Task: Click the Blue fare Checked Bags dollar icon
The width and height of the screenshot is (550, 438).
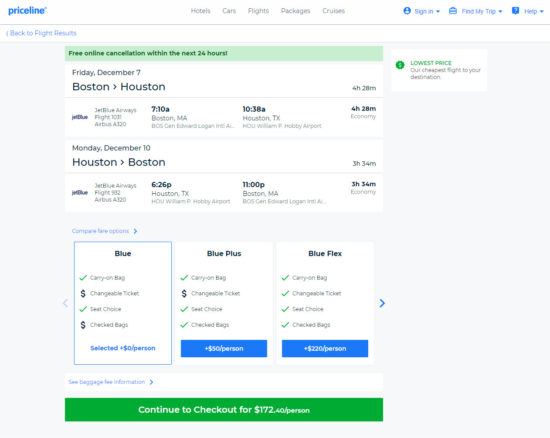Action: click(83, 325)
